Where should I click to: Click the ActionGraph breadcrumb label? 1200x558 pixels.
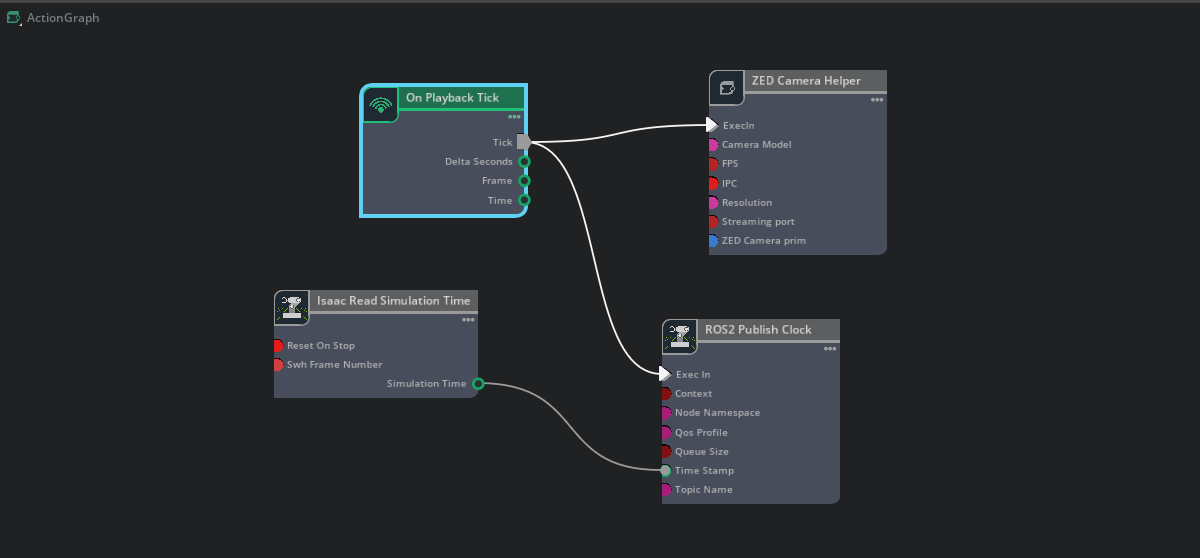(63, 18)
